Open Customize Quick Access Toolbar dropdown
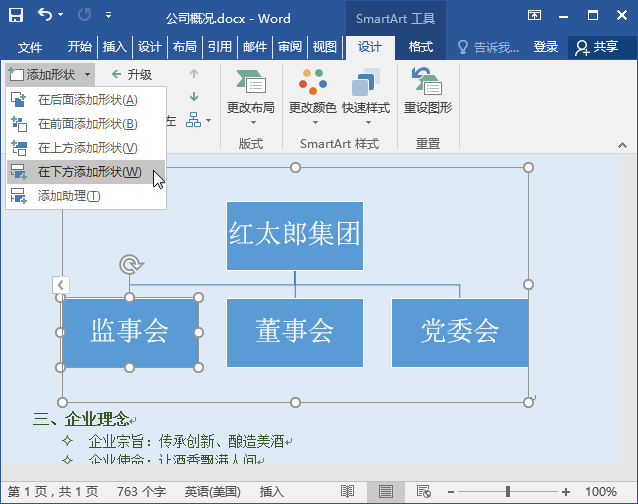This screenshot has width=638, height=504. [x=108, y=15]
